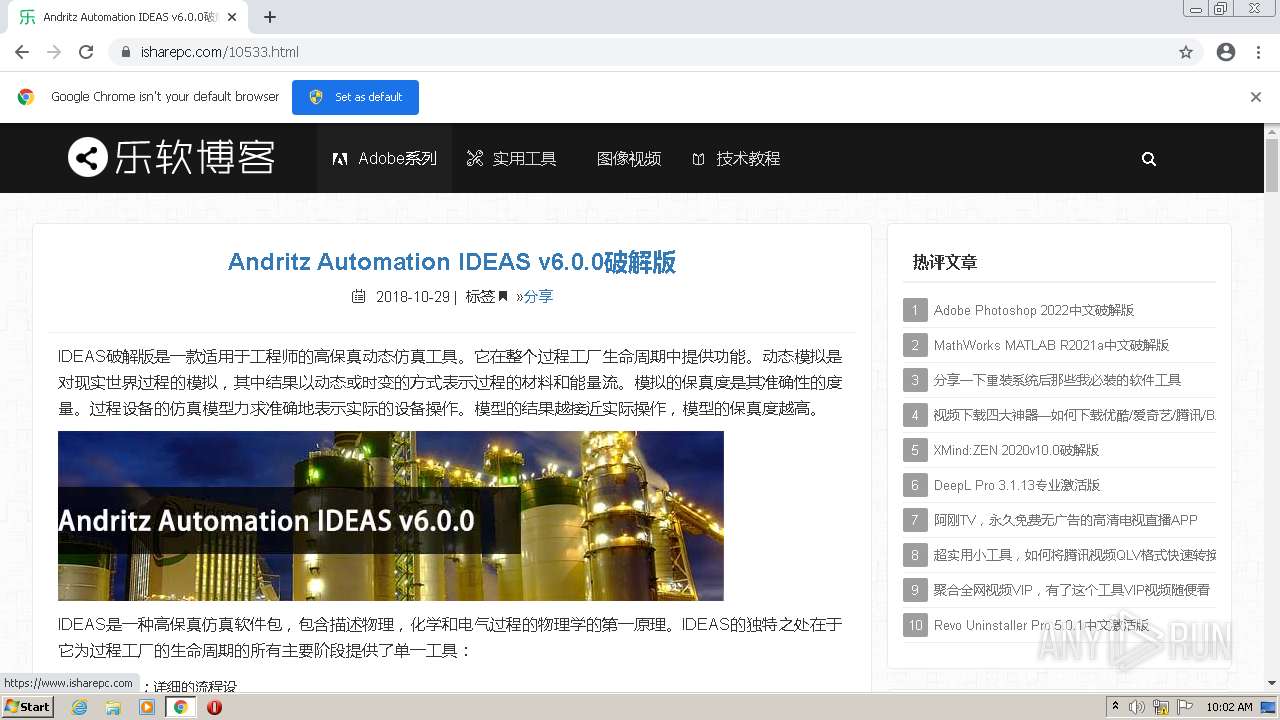Screen dimensions: 1280x720
Task: Click the 分享 share link
Action: tap(538, 296)
